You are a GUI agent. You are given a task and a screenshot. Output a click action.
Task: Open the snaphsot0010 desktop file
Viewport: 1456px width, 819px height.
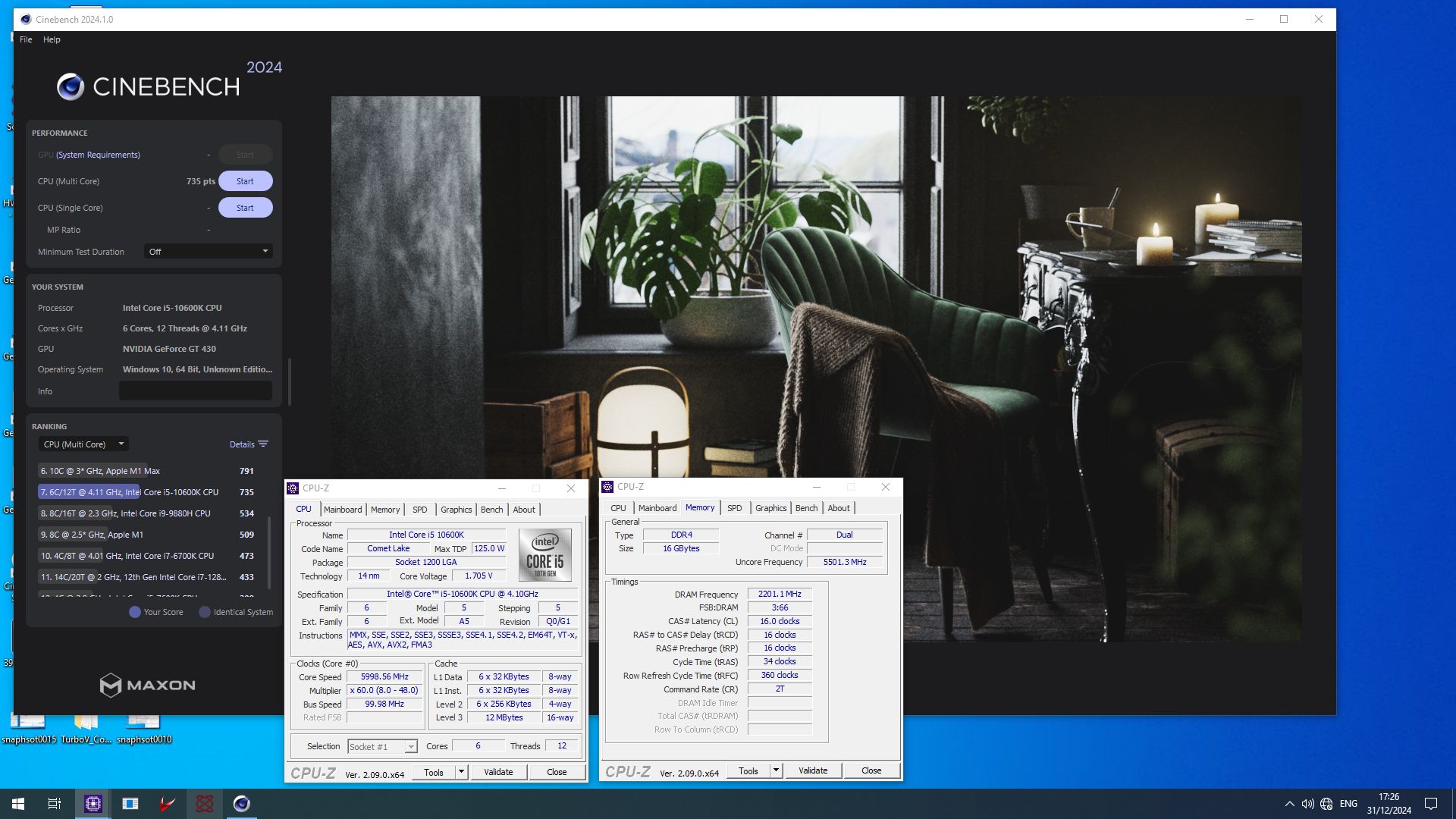point(144,730)
